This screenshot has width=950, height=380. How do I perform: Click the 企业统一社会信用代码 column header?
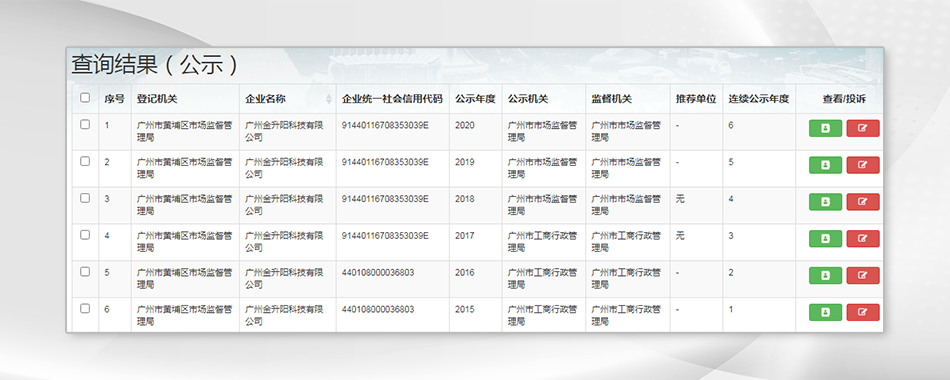392,99
